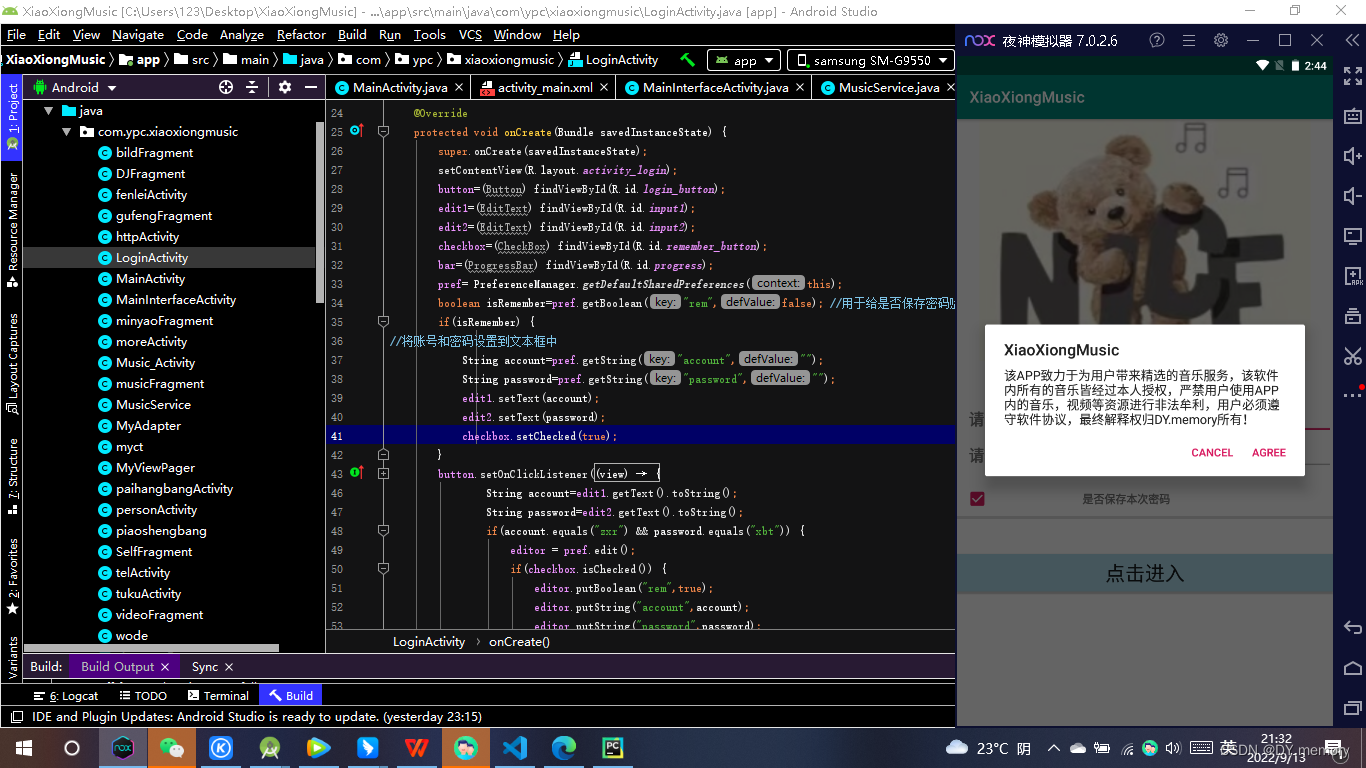Select MyViewPager class in project tree
Image resolution: width=1366 pixels, height=768 pixels.
(155, 468)
